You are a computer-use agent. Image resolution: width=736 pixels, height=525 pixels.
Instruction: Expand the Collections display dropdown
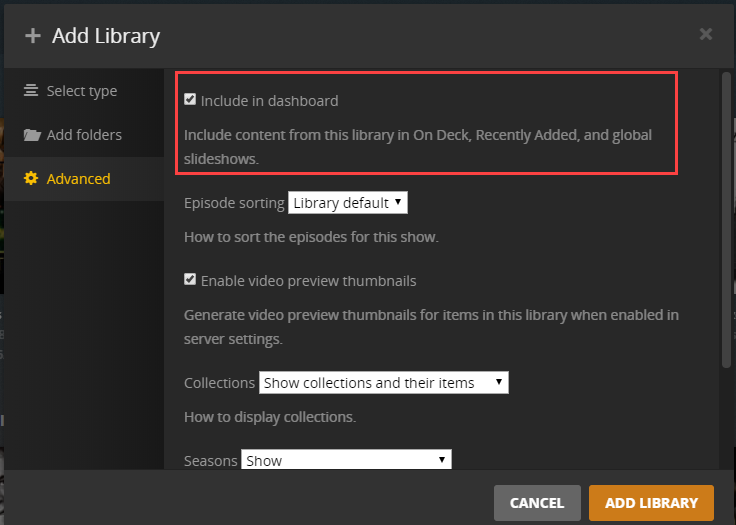384,383
